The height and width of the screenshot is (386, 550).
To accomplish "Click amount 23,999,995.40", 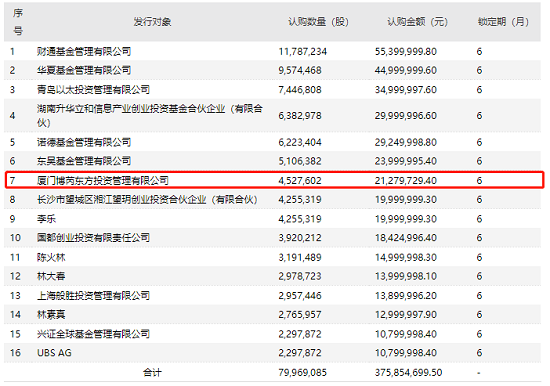I will 406,161.
